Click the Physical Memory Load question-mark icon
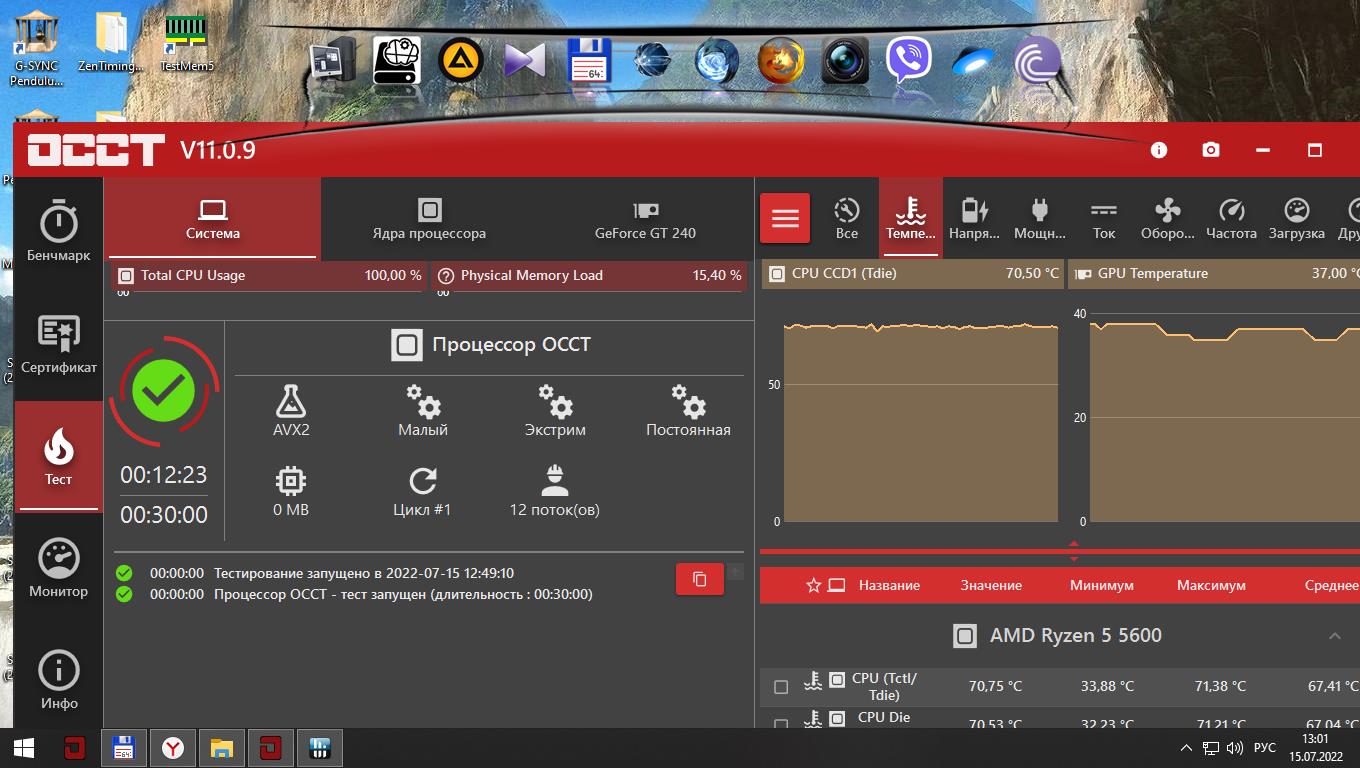Image resolution: width=1360 pixels, height=768 pixels. pos(446,276)
